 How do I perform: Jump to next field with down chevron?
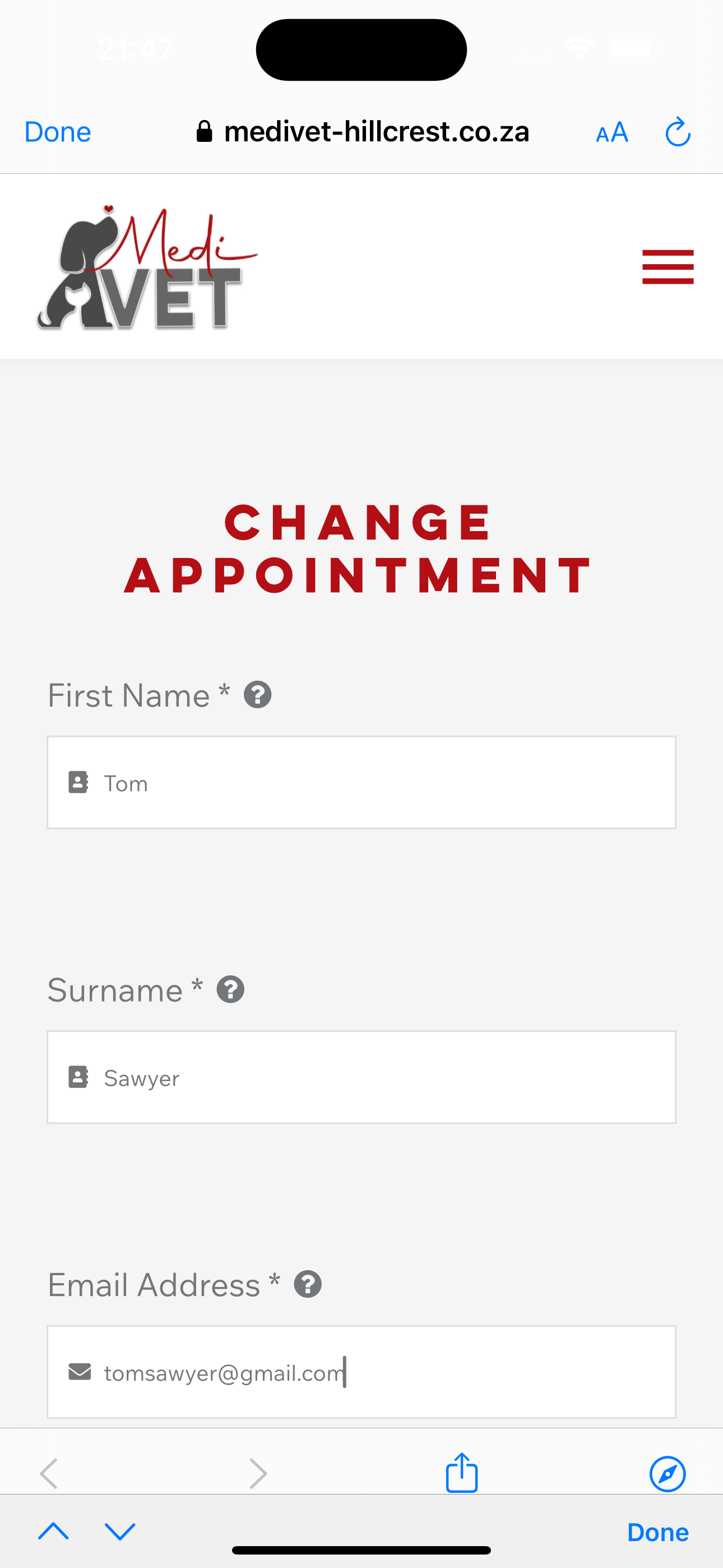click(x=120, y=1530)
